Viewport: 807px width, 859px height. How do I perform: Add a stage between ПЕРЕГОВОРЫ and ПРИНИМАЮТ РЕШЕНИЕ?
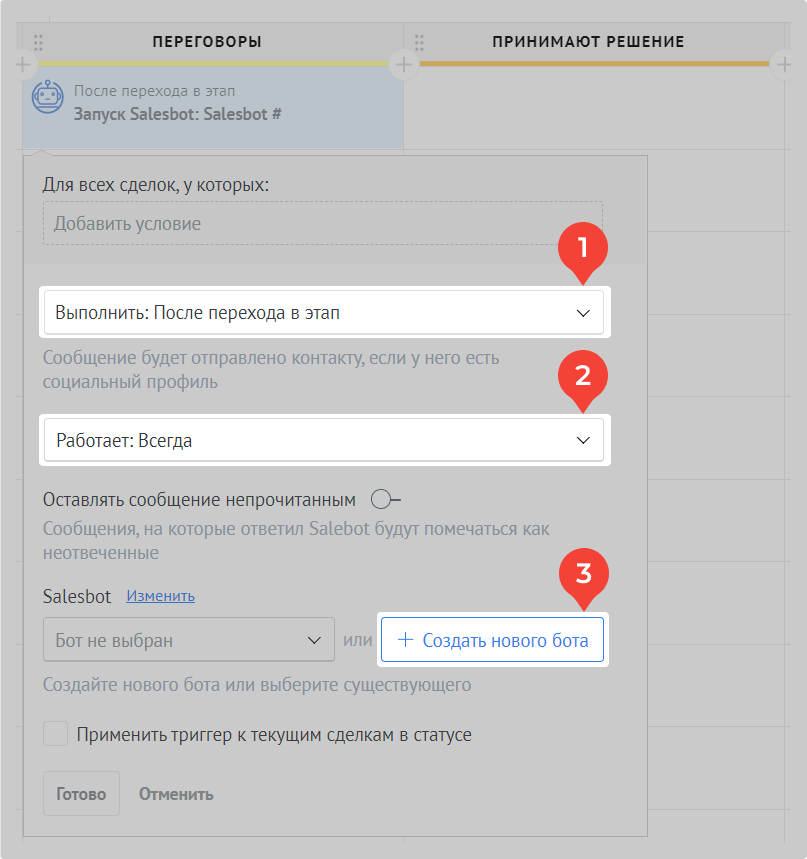click(403, 65)
